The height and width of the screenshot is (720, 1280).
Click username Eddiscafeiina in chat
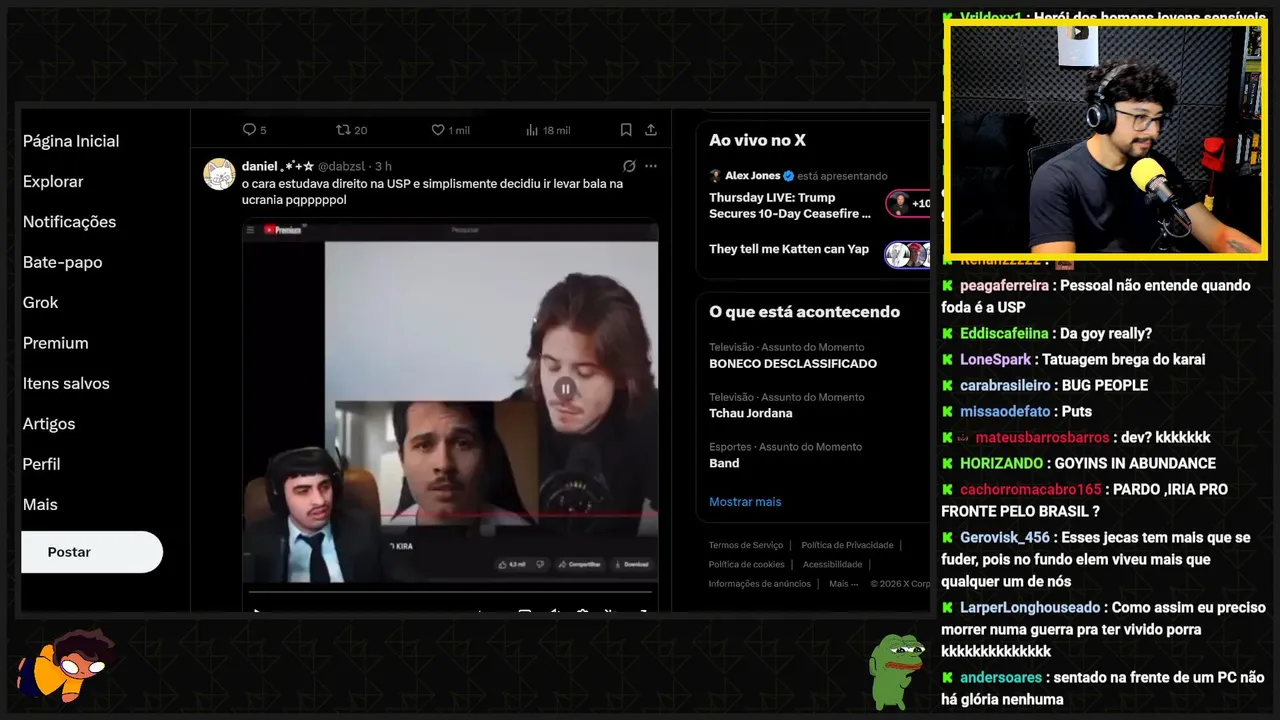1004,333
